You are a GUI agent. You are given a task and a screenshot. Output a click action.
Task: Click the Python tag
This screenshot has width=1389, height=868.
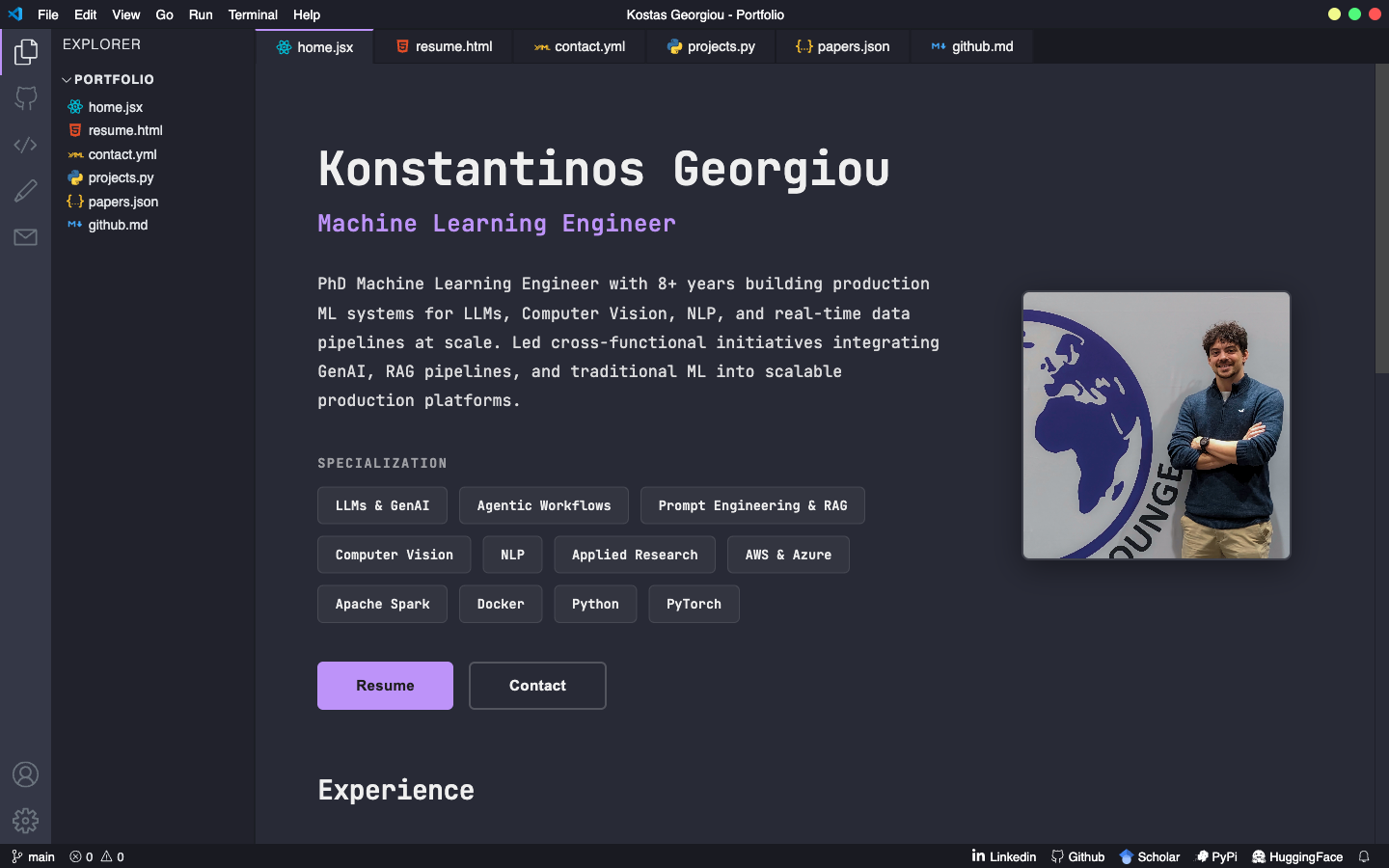tap(595, 604)
